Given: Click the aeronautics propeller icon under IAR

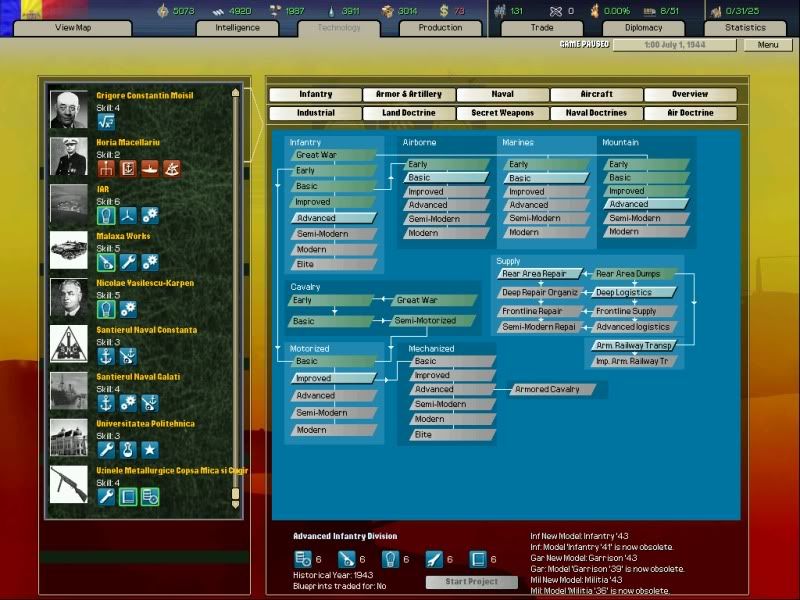Looking at the screenshot, I should point(128,215).
